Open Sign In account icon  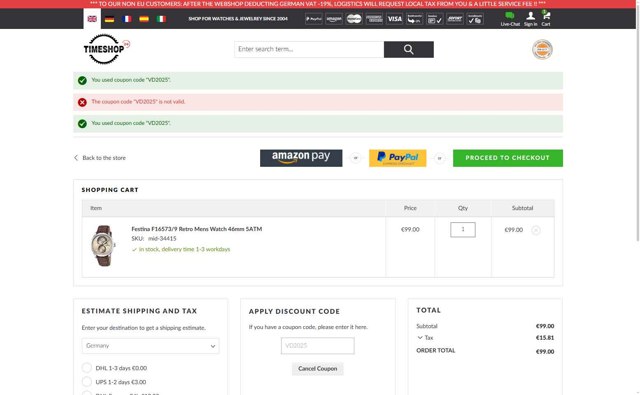[x=531, y=19]
